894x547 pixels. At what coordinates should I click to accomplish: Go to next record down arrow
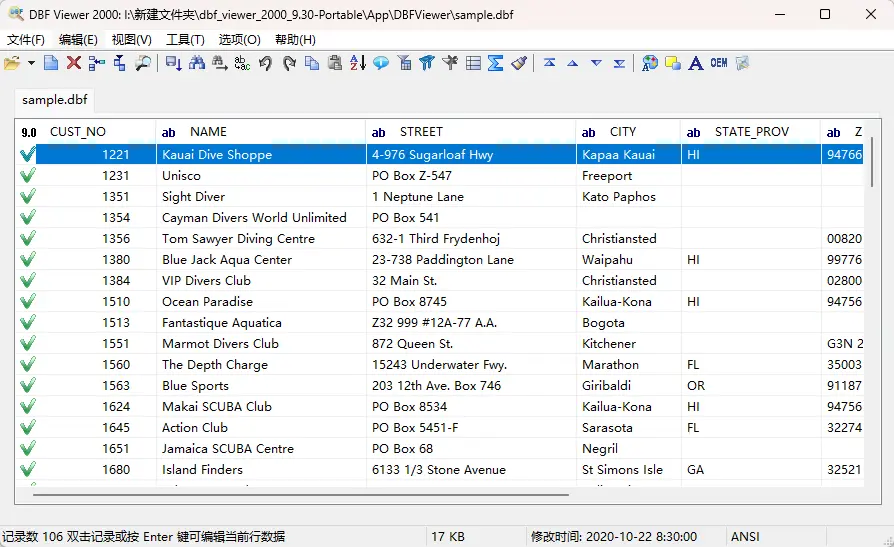coord(596,63)
